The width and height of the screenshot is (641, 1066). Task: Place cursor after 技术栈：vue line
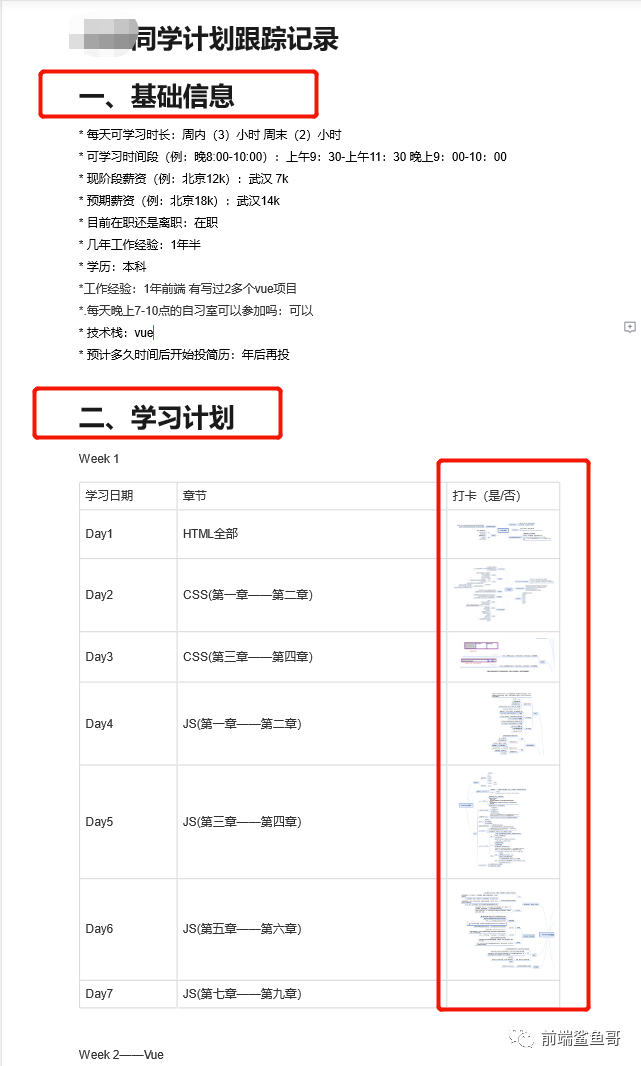tap(154, 332)
